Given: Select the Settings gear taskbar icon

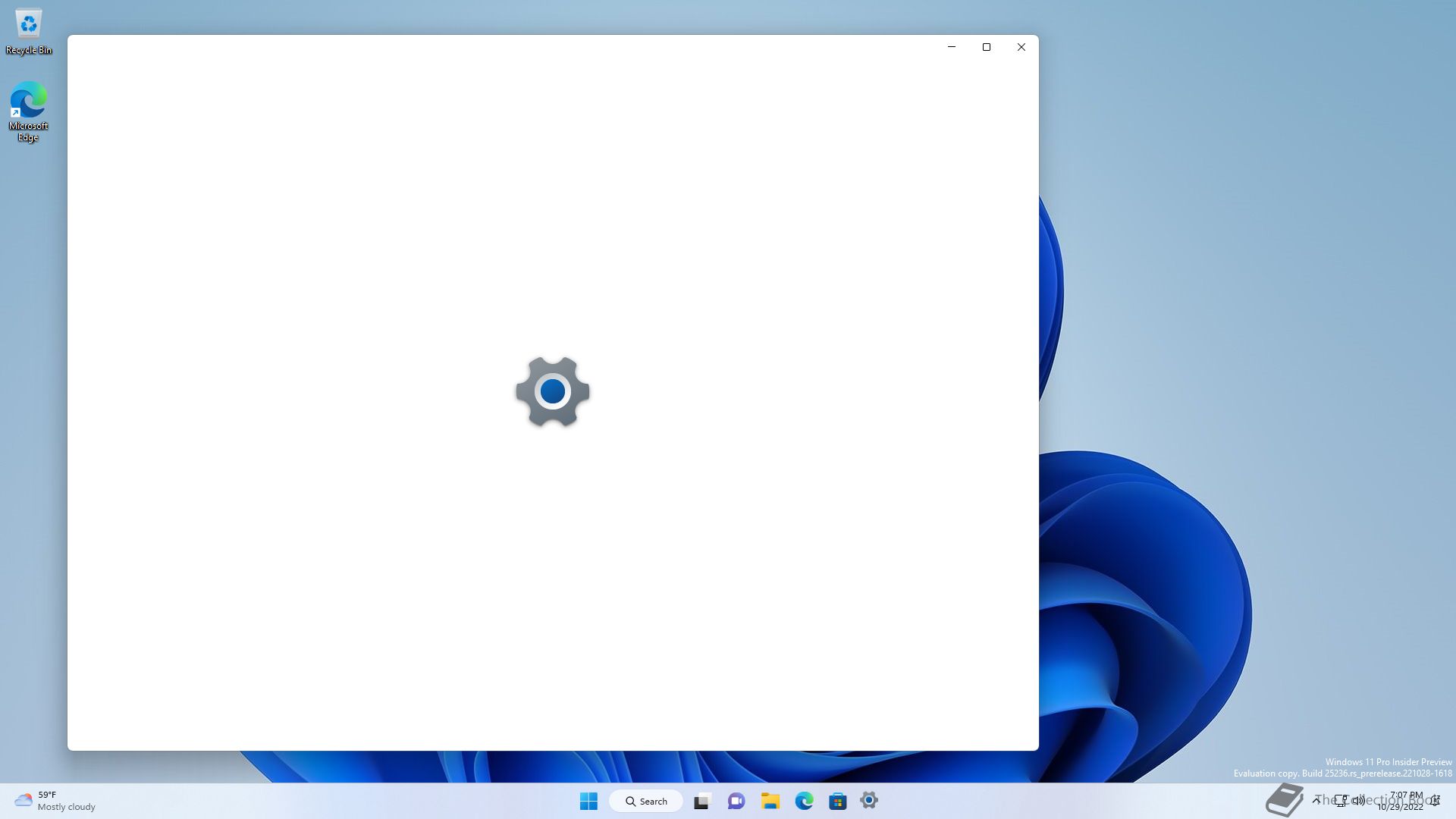Looking at the screenshot, I should tap(869, 800).
